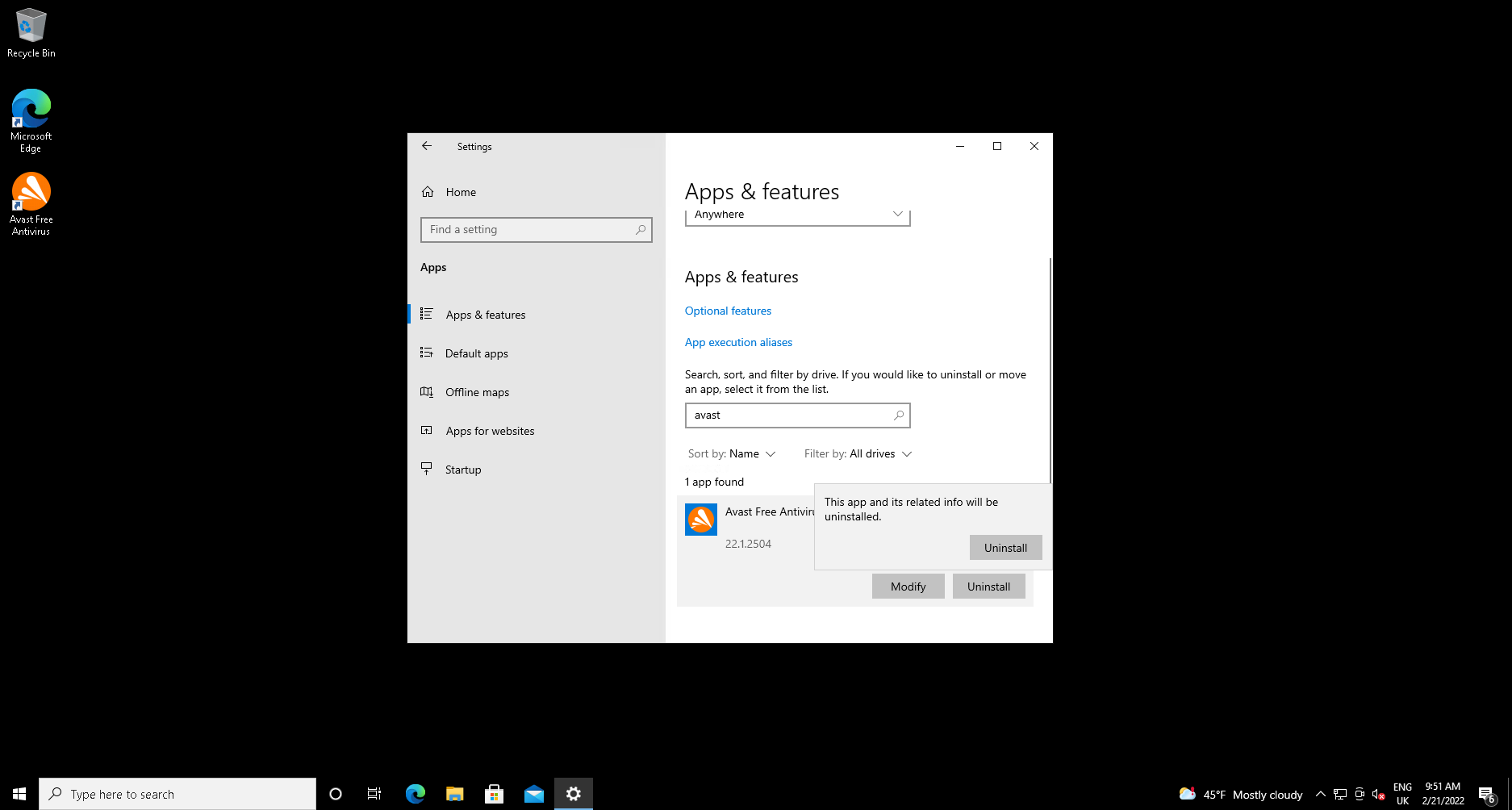The height and width of the screenshot is (810, 1512).
Task: Click the muted volume icon in system tray
Action: 1379,794
